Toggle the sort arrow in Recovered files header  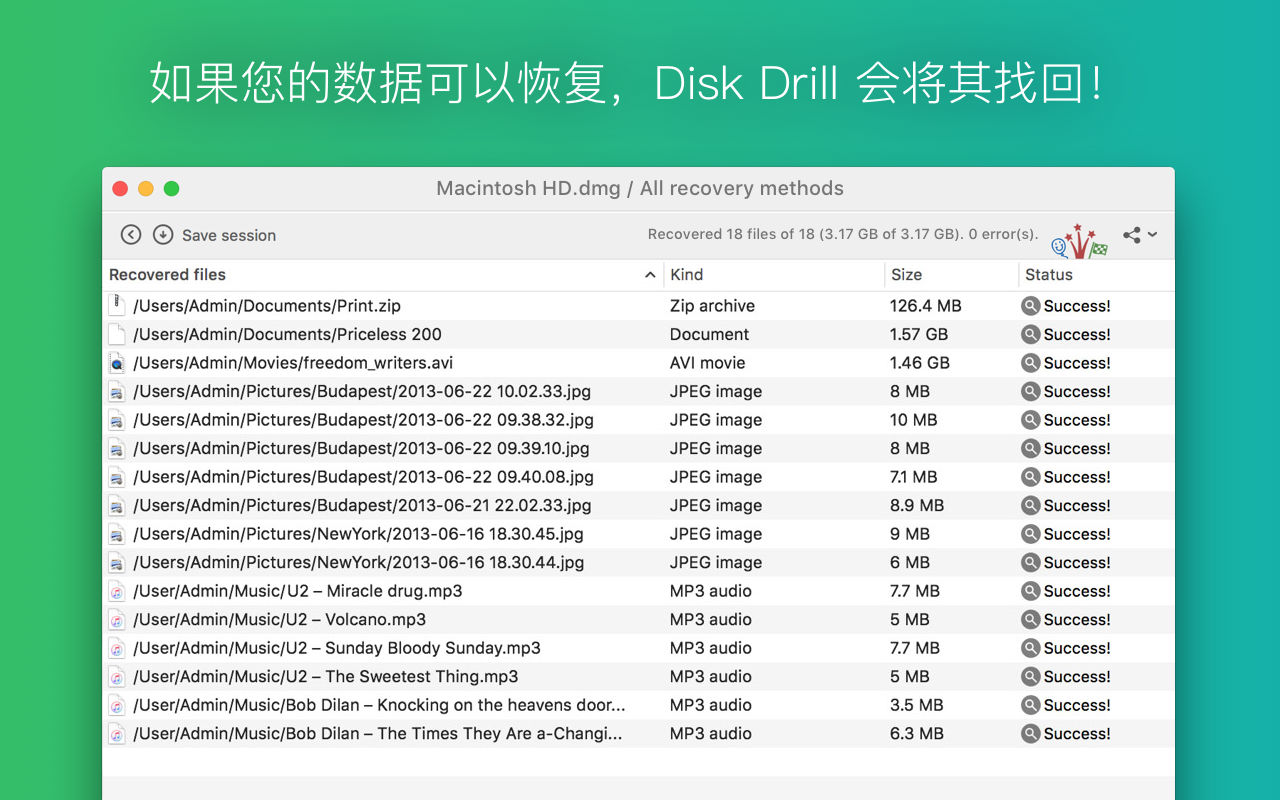click(650, 275)
